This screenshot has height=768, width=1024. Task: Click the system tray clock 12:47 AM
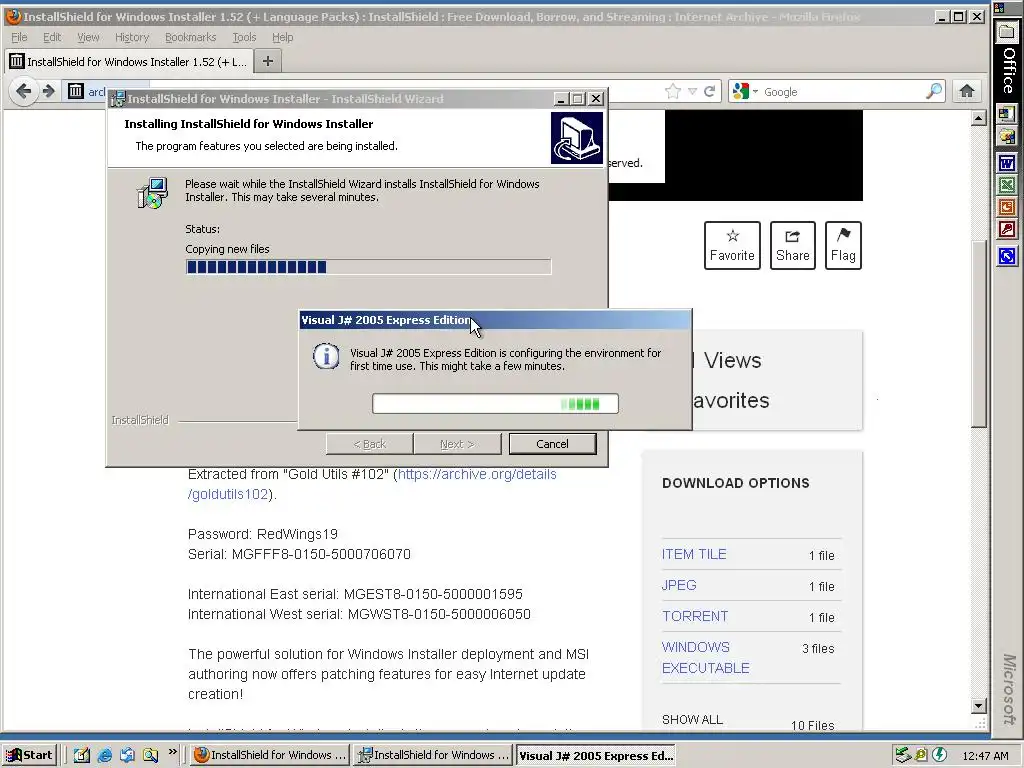985,756
